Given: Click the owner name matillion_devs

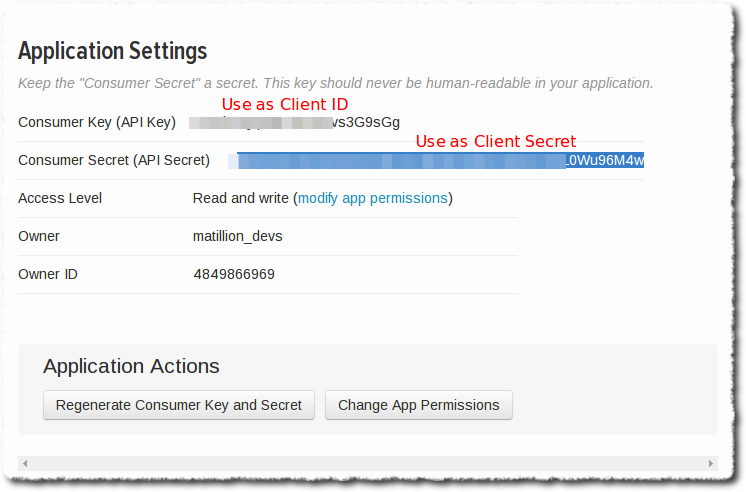Looking at the screenshot, I should (x=237, y=236).
